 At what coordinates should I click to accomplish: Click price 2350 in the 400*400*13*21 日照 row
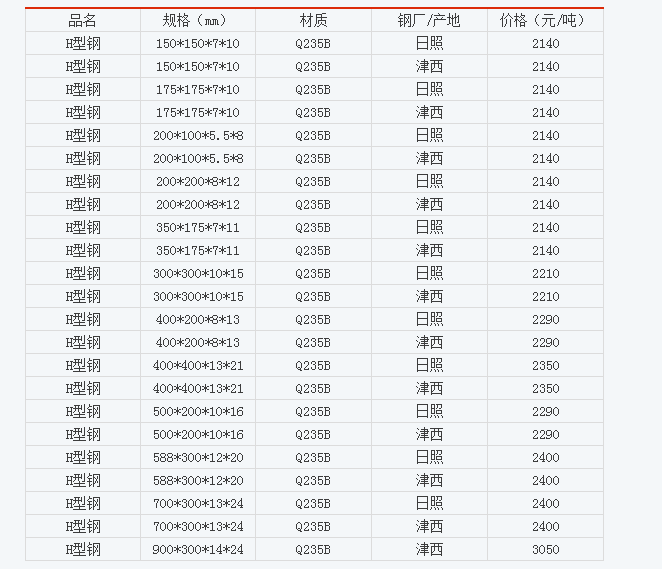click(x=545, y=366)
